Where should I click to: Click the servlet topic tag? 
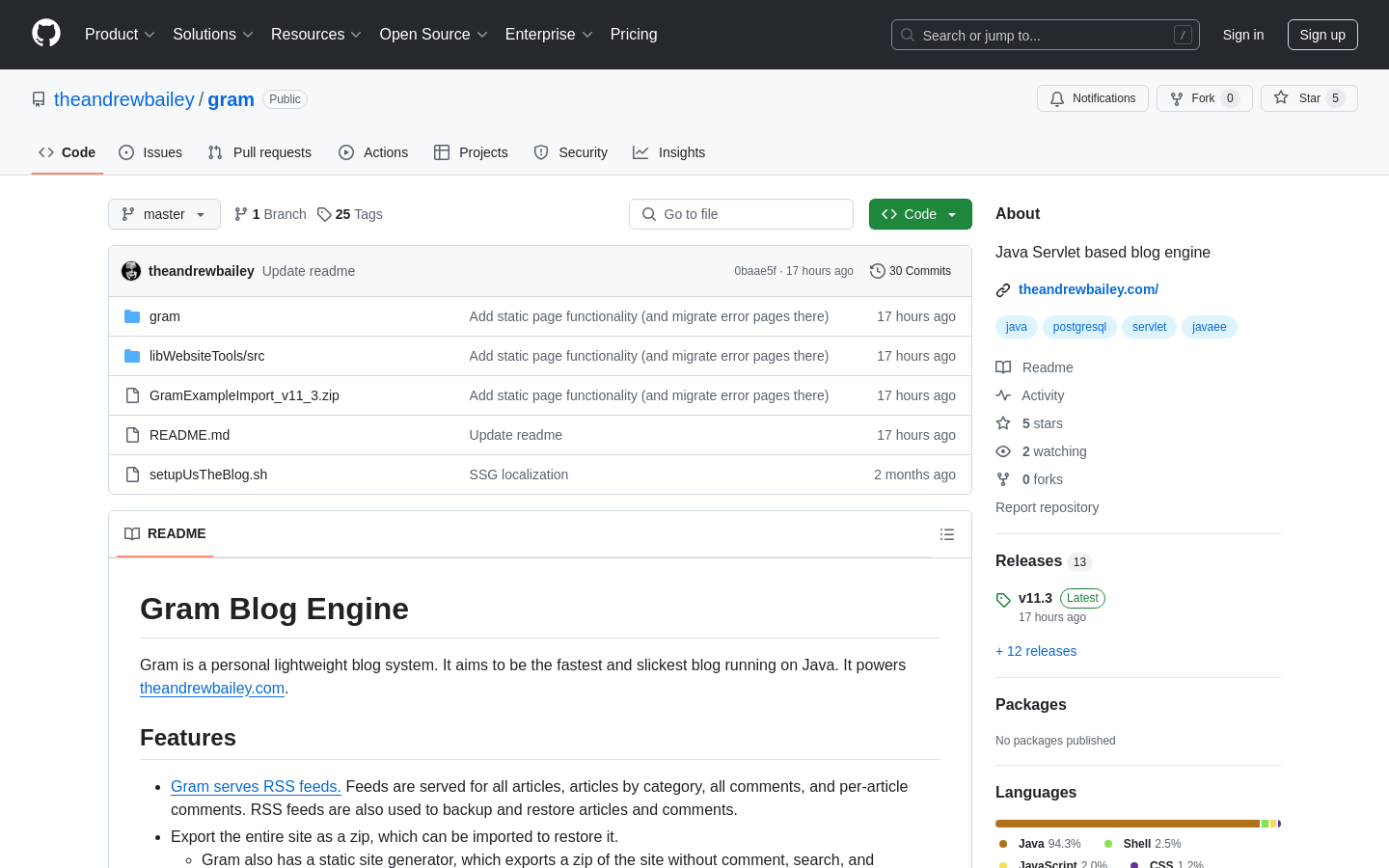(x=1149, y=327)
